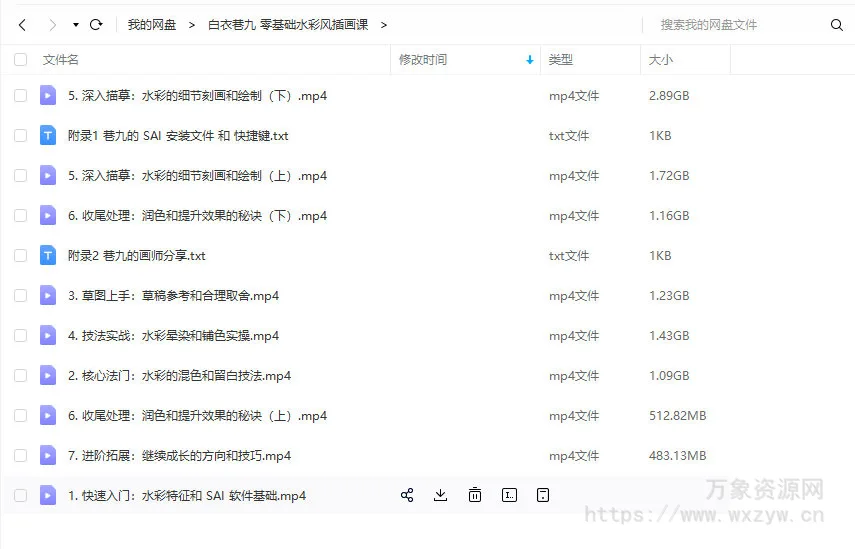
Task: Select checkbox for 3. 草图上手 video
Action: pyautogui.click(x=20, y=296)
